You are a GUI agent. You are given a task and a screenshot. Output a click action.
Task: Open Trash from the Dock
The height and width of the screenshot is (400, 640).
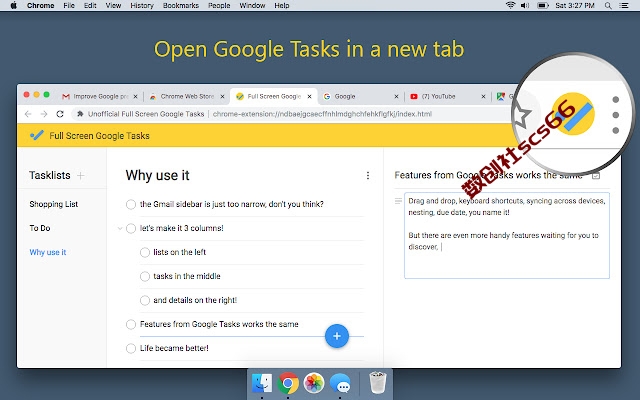click(378, 383)
